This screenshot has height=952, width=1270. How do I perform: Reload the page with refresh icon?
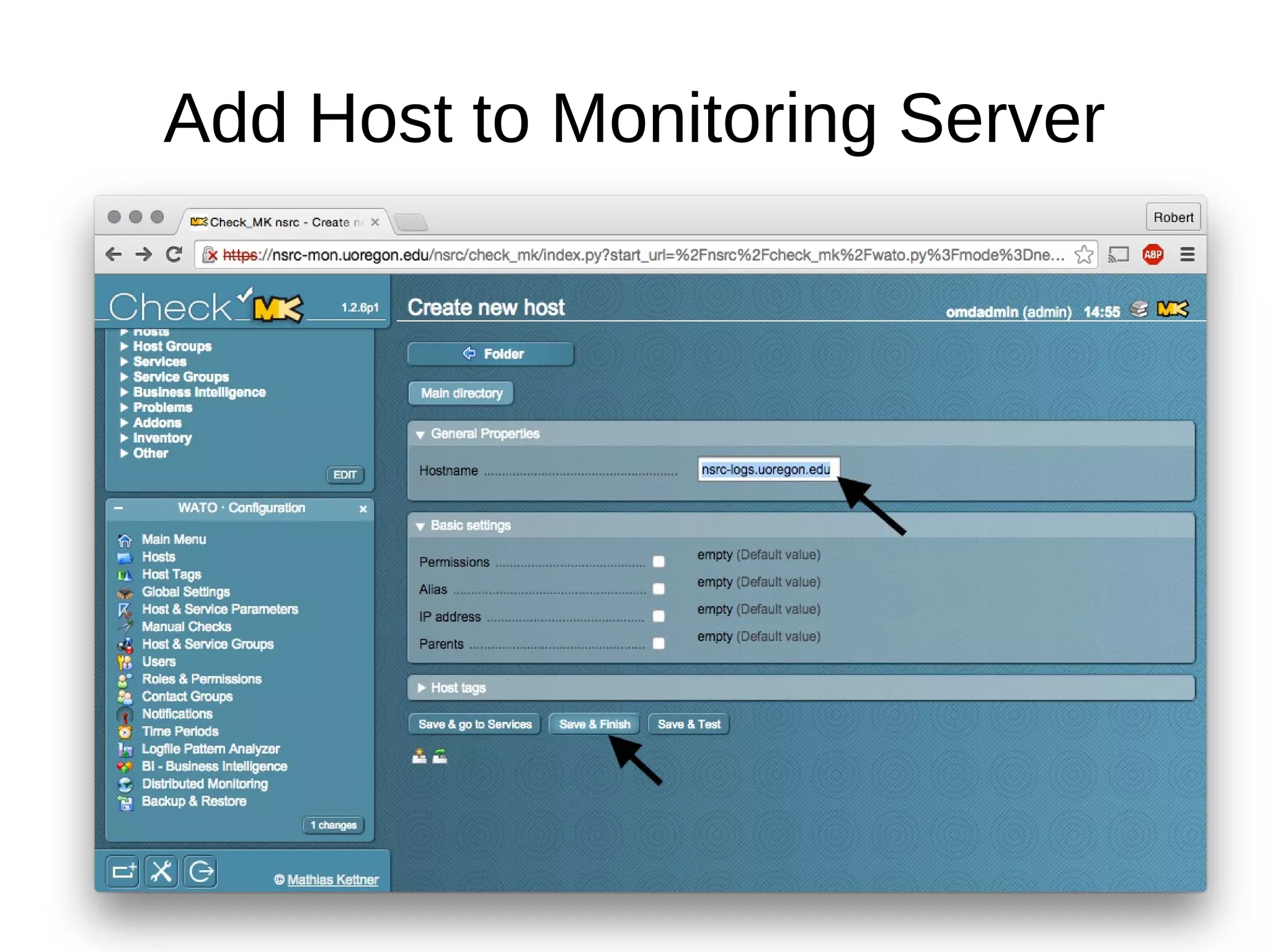[x=174, y=254]
